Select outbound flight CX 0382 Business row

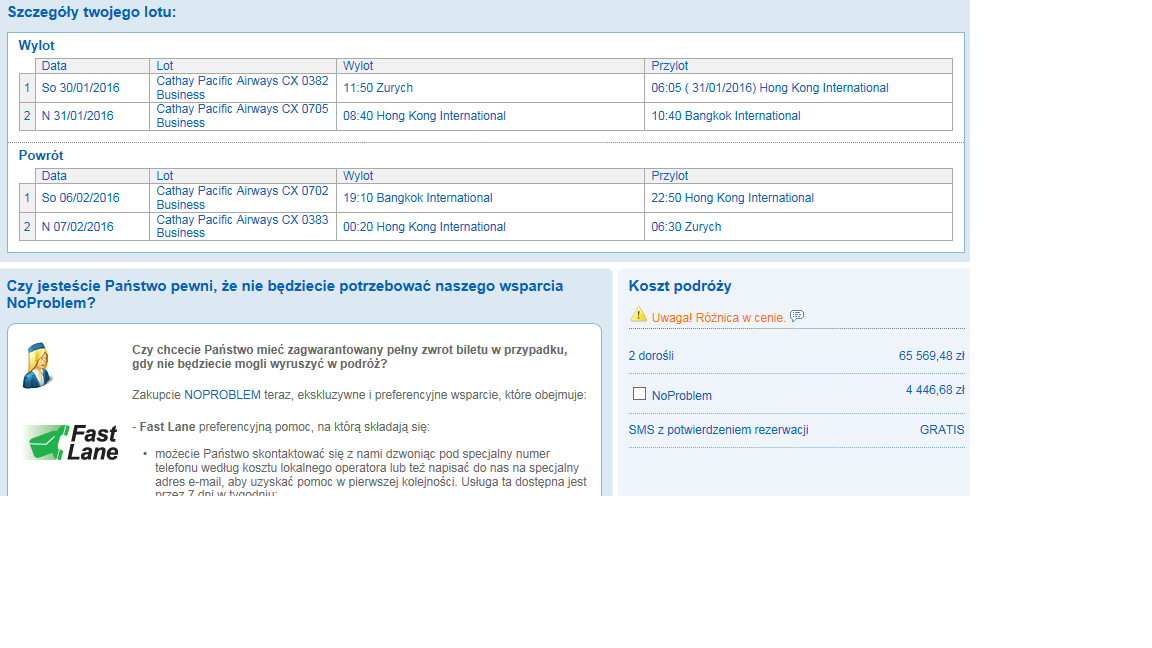(x=486, y=87)
